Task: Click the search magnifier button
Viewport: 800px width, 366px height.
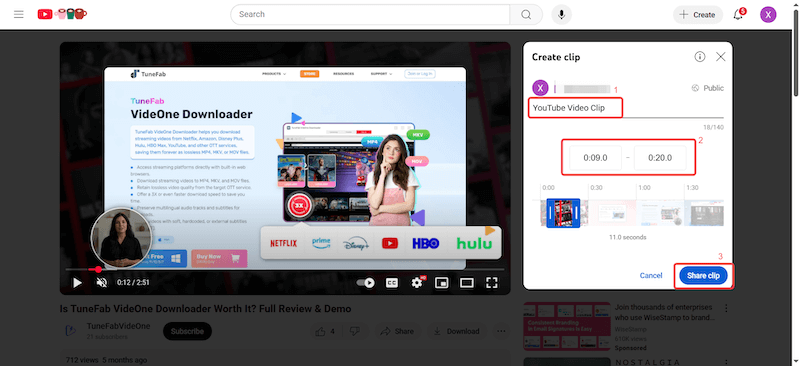Action: [526, 14]
